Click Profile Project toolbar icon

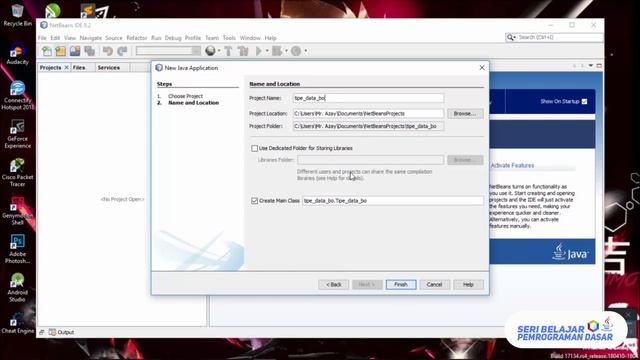[296, 51]
